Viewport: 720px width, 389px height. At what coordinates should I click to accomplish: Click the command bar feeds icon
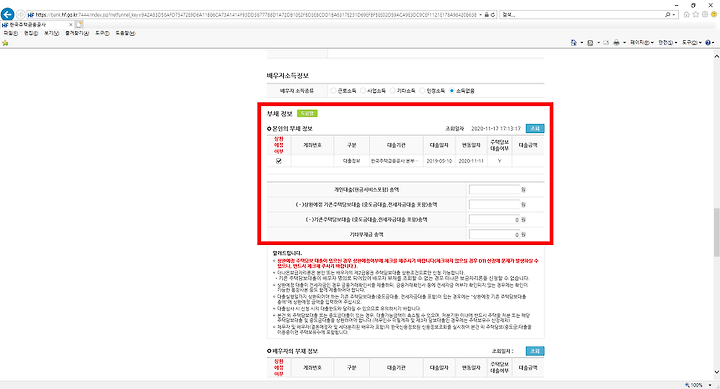pos(590,42)
